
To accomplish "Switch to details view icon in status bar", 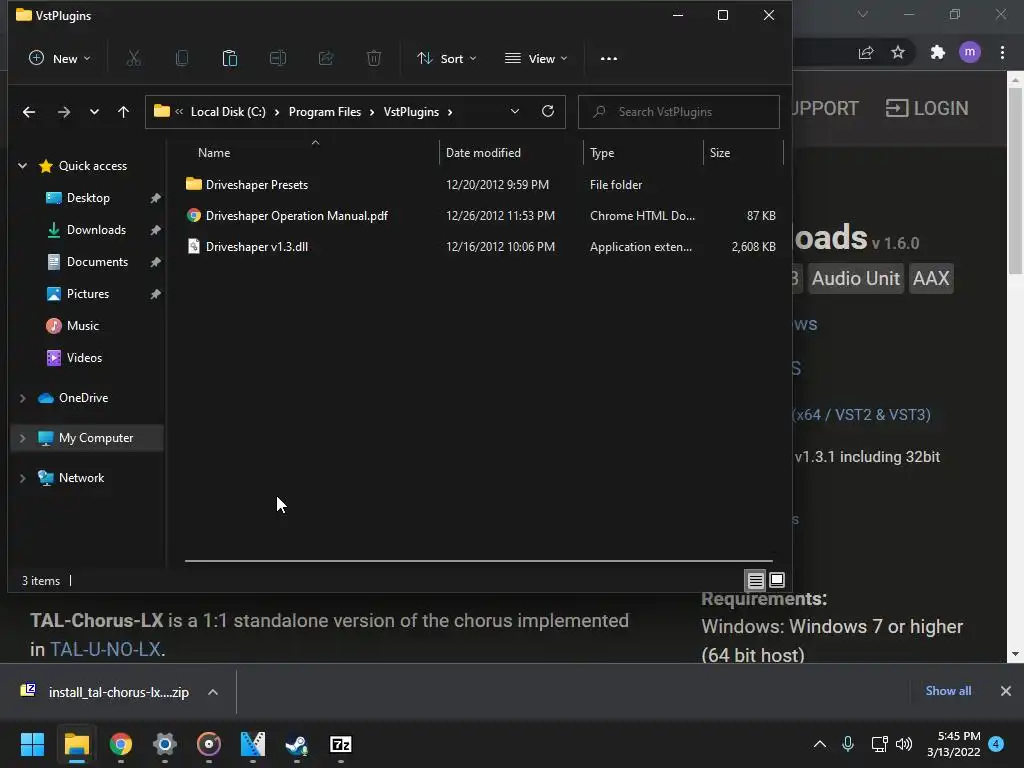I will coord(756,580).
